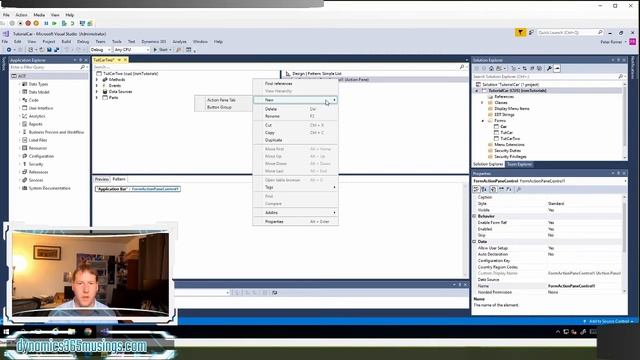This screenshot has height=360, width=640.
Task: Expand the Classes folder in Solution Explorer
Action: tap(483, 103)
